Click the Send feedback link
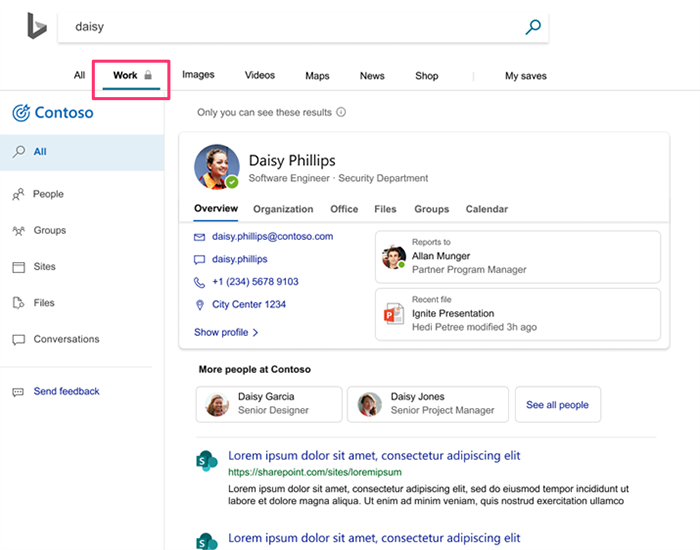 coord(67,392)
